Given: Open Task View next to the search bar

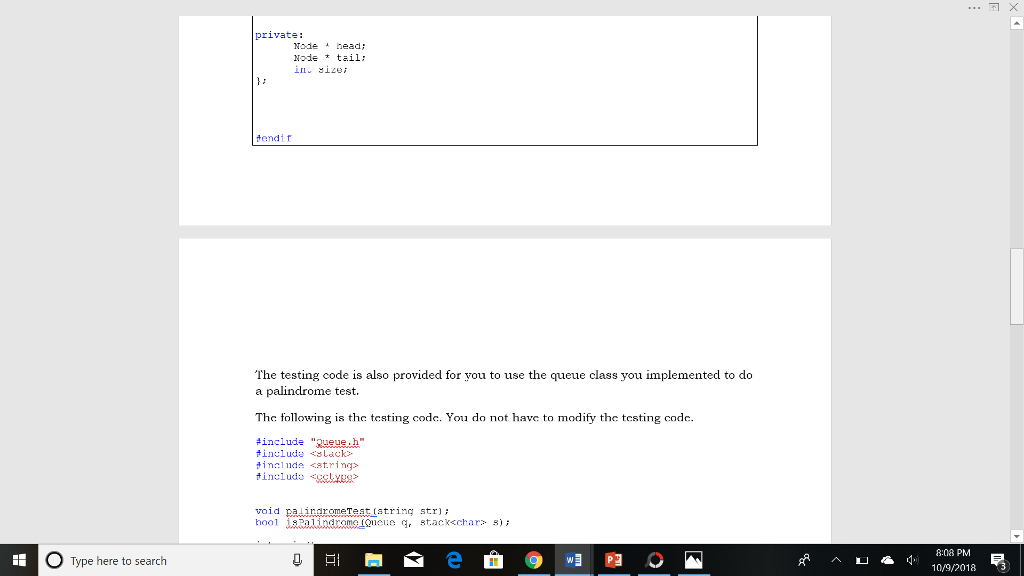Looking at the screenshot, I should pos(333,560).
